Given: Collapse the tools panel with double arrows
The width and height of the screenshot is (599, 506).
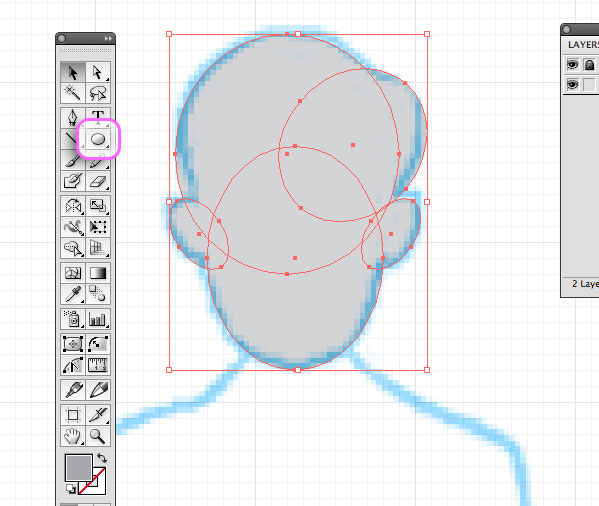Looking at the screenshot, I should point(108,39).
